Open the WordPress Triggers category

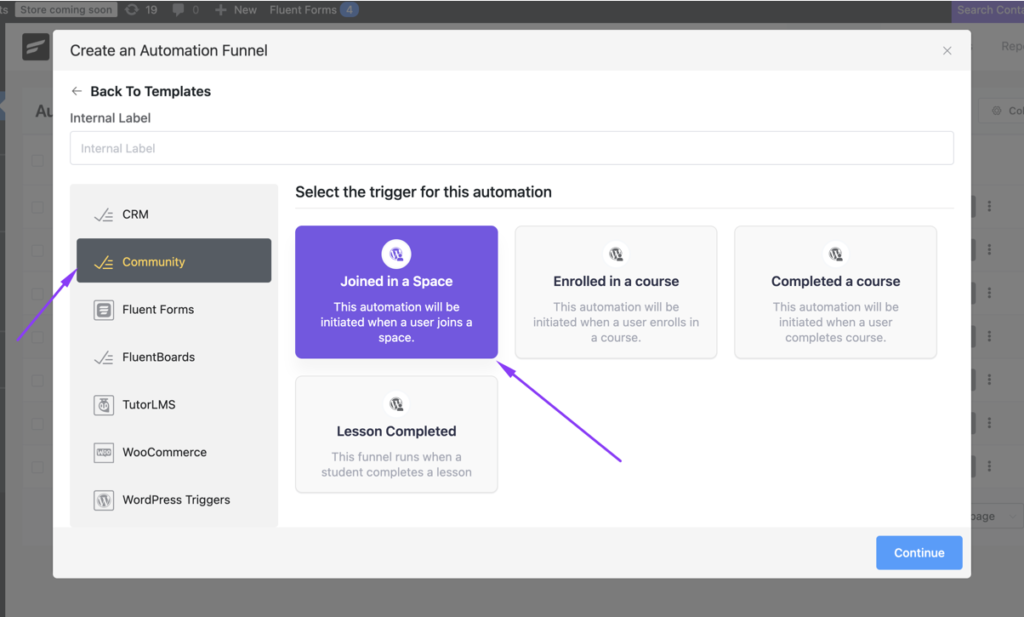coord(174,500)
